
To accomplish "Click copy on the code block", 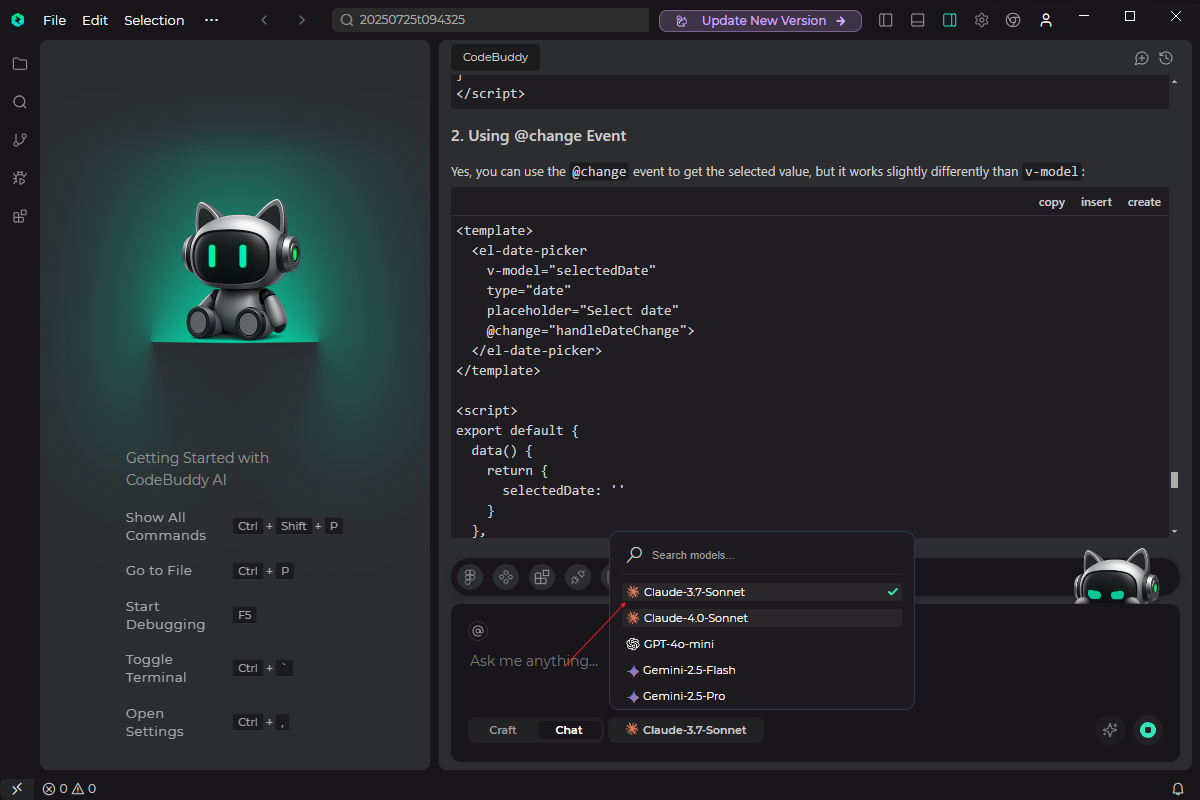I will (x=1052, y=202).
